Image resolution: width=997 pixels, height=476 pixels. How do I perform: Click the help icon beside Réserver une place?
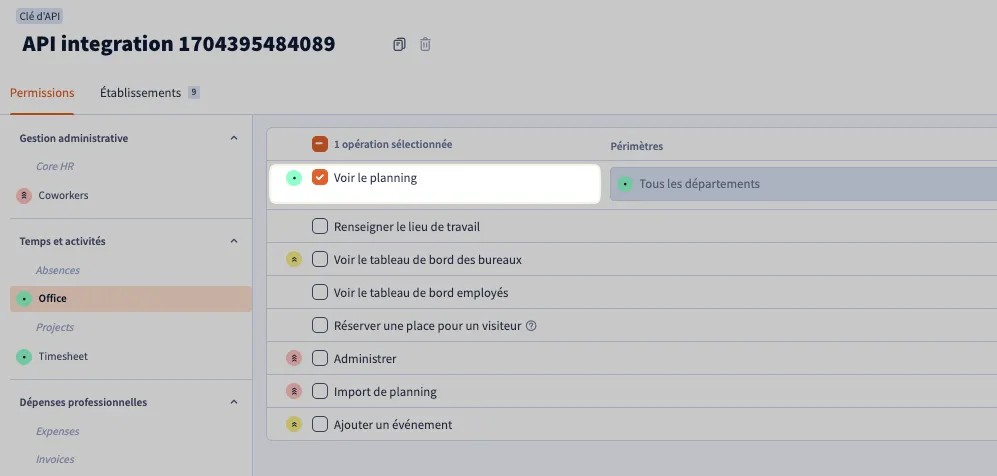pyautogui.click(x=532, y=326)
